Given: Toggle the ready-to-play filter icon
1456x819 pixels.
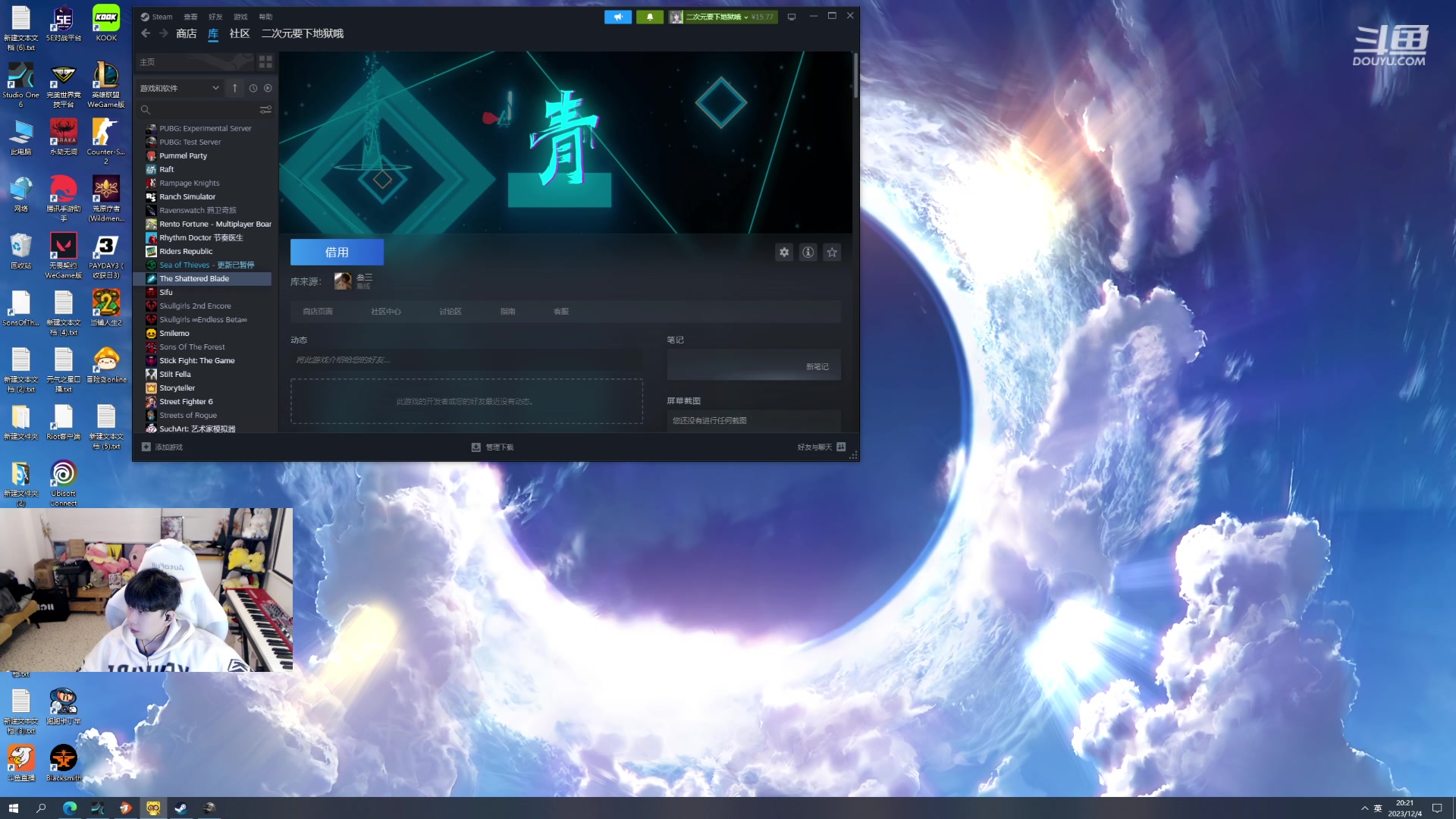Looking at the screenshot, I should [x=268, y=88].
